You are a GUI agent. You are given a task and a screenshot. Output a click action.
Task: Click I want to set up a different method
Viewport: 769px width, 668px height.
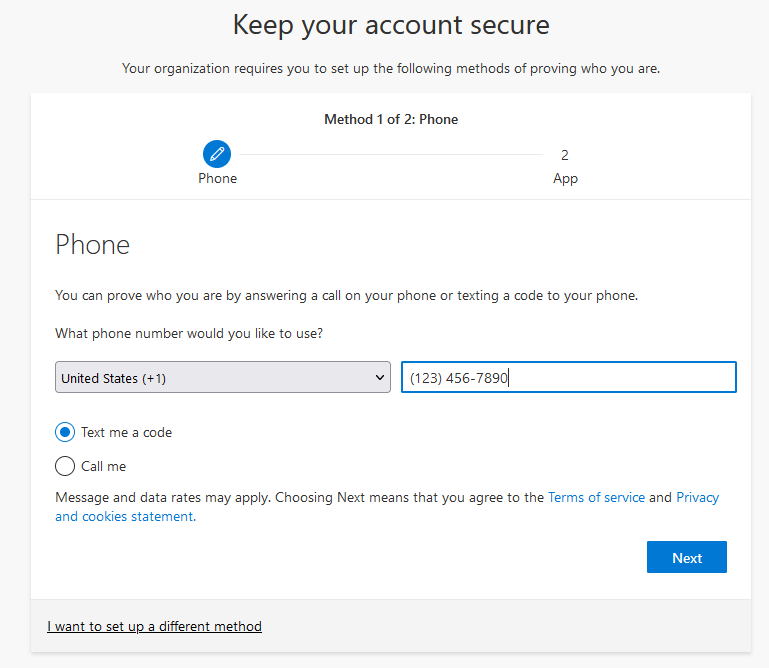click(x=154, y=626)
